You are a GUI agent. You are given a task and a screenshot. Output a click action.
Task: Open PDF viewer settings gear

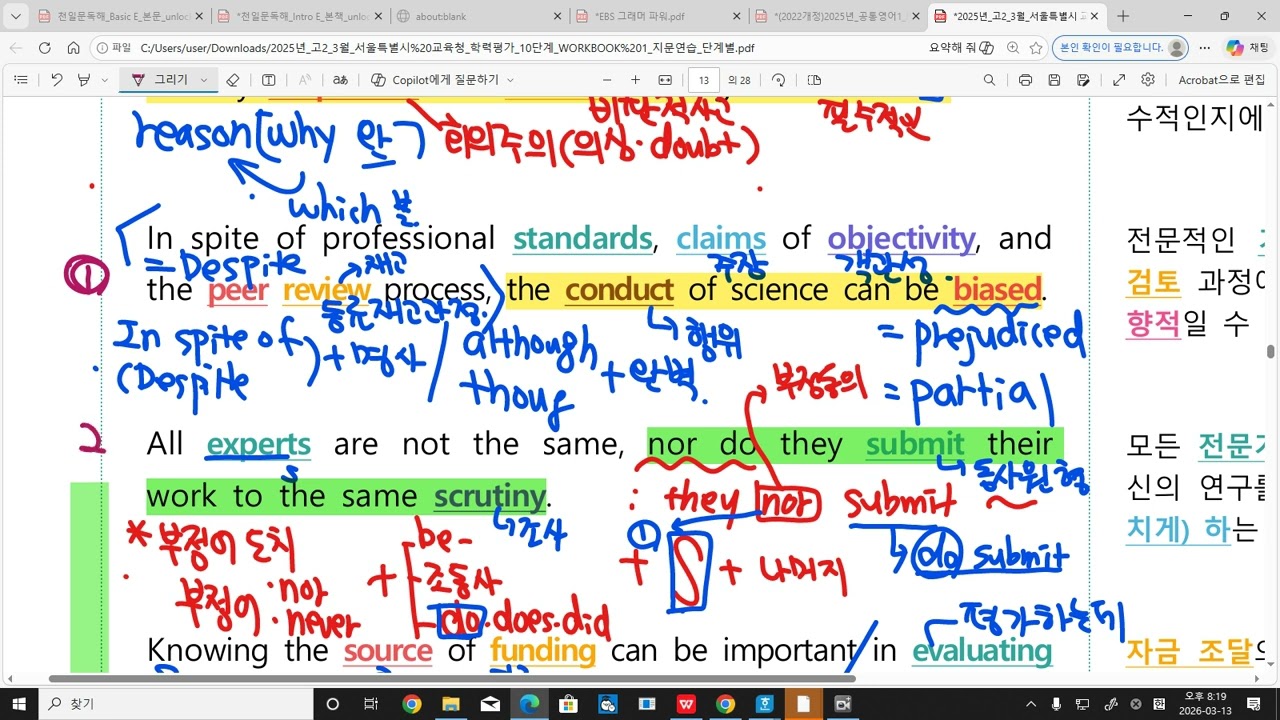[1148, 80]
